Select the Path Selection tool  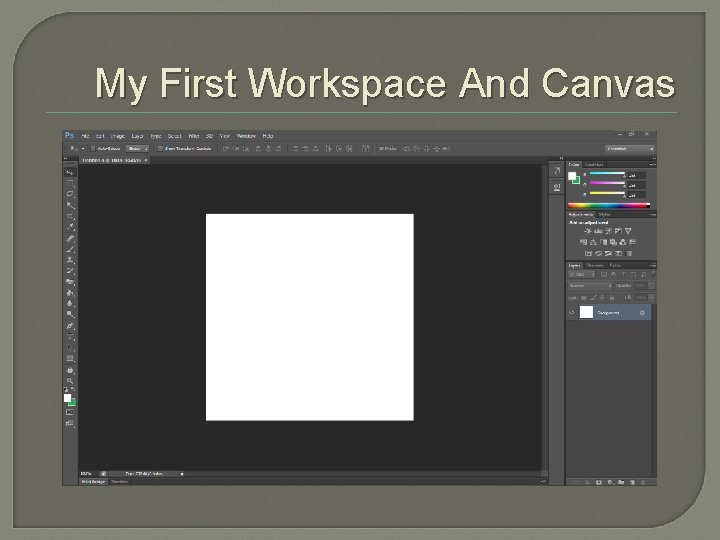pyautogui.click(x=70, y=348)
